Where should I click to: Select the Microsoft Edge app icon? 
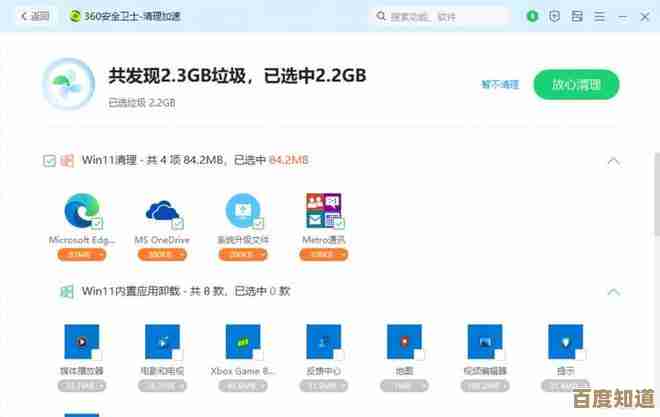coord(82,210)
